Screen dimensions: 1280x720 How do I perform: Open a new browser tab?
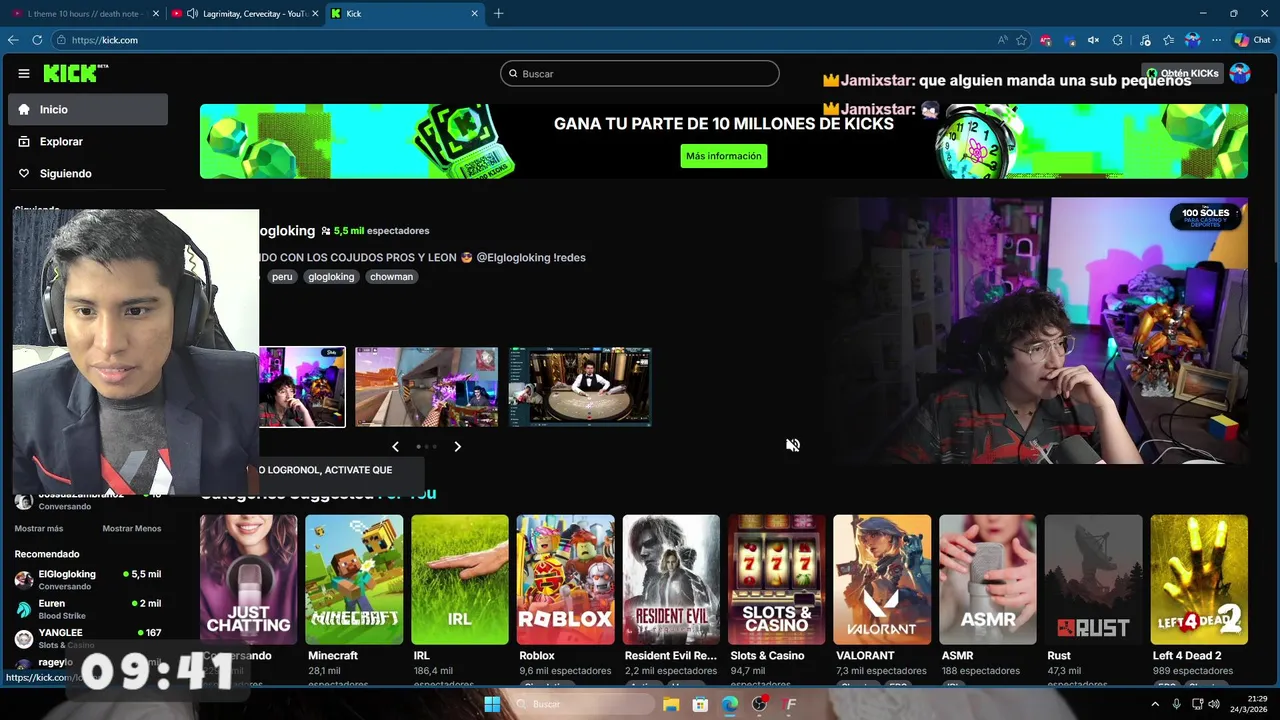coord(499,13)
